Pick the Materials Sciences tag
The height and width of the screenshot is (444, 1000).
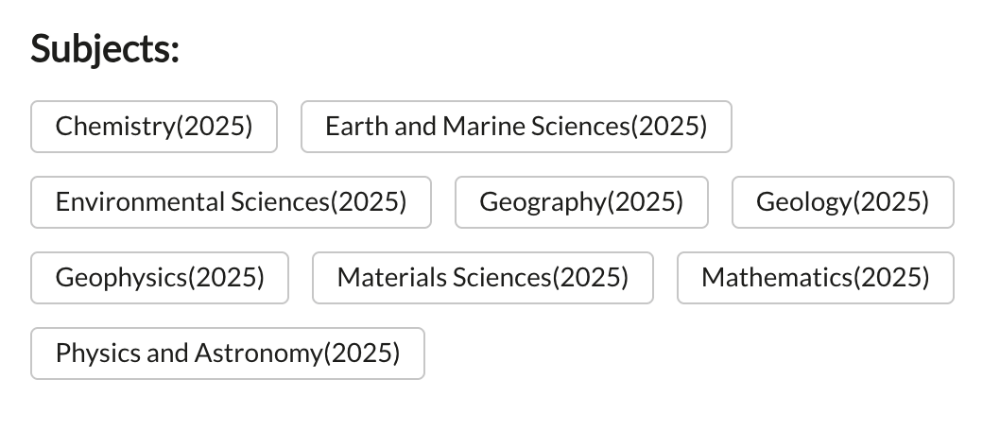coord(483,277)
